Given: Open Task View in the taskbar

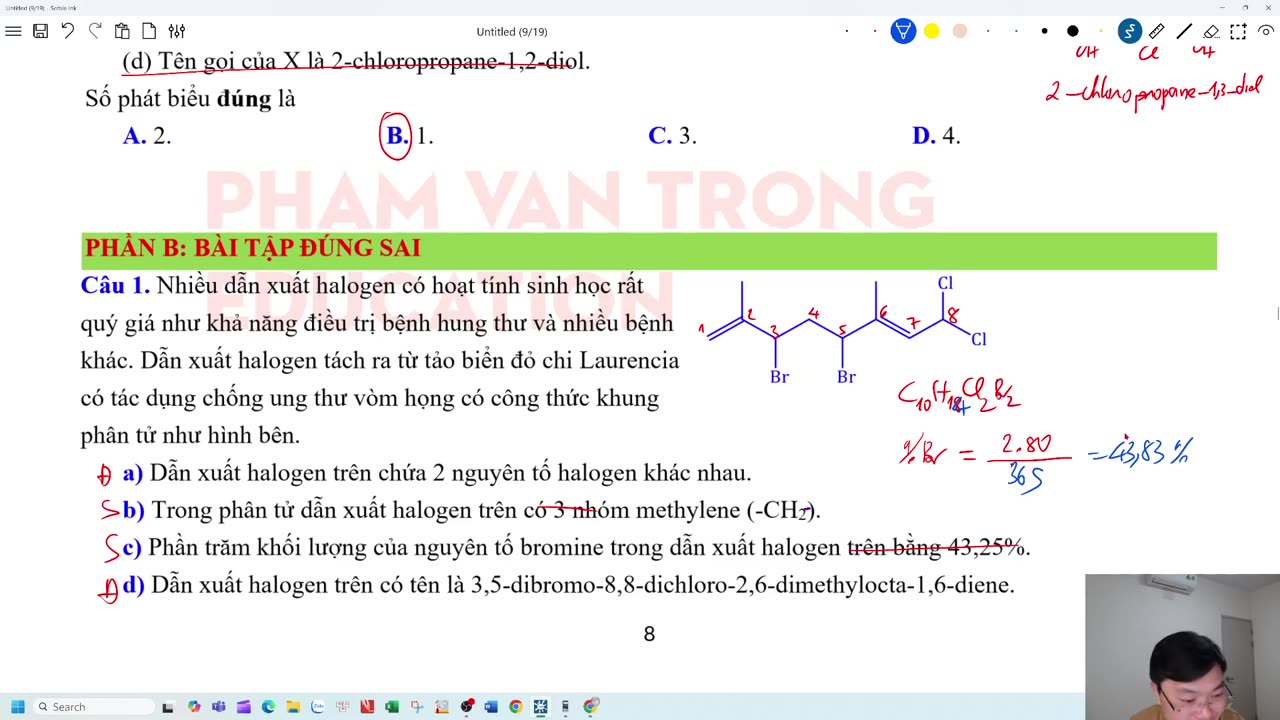Looking at the screenshot, I should coord(169,707).
